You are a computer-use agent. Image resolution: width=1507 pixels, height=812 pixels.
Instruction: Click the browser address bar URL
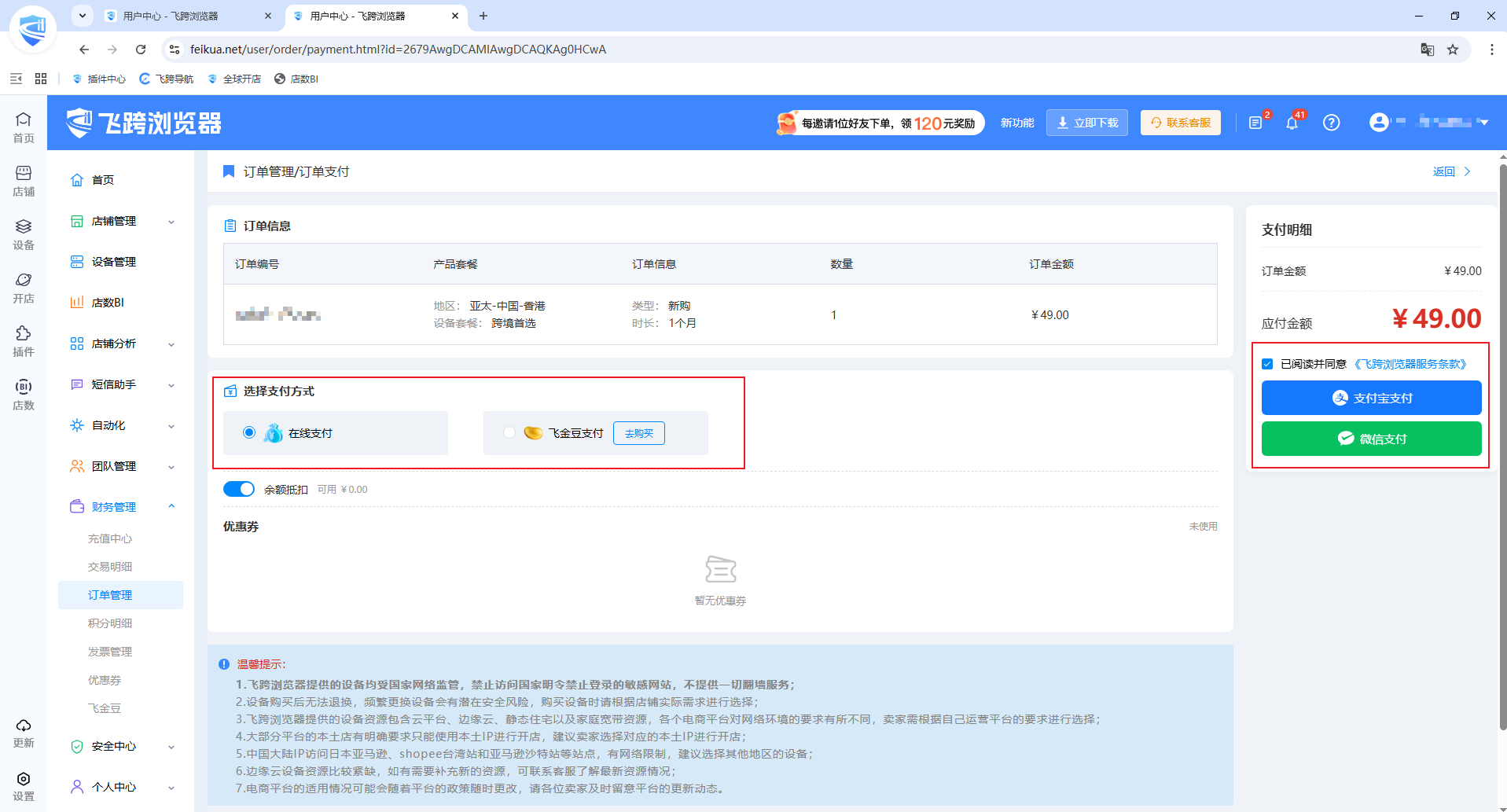click(x=398, y=50)
